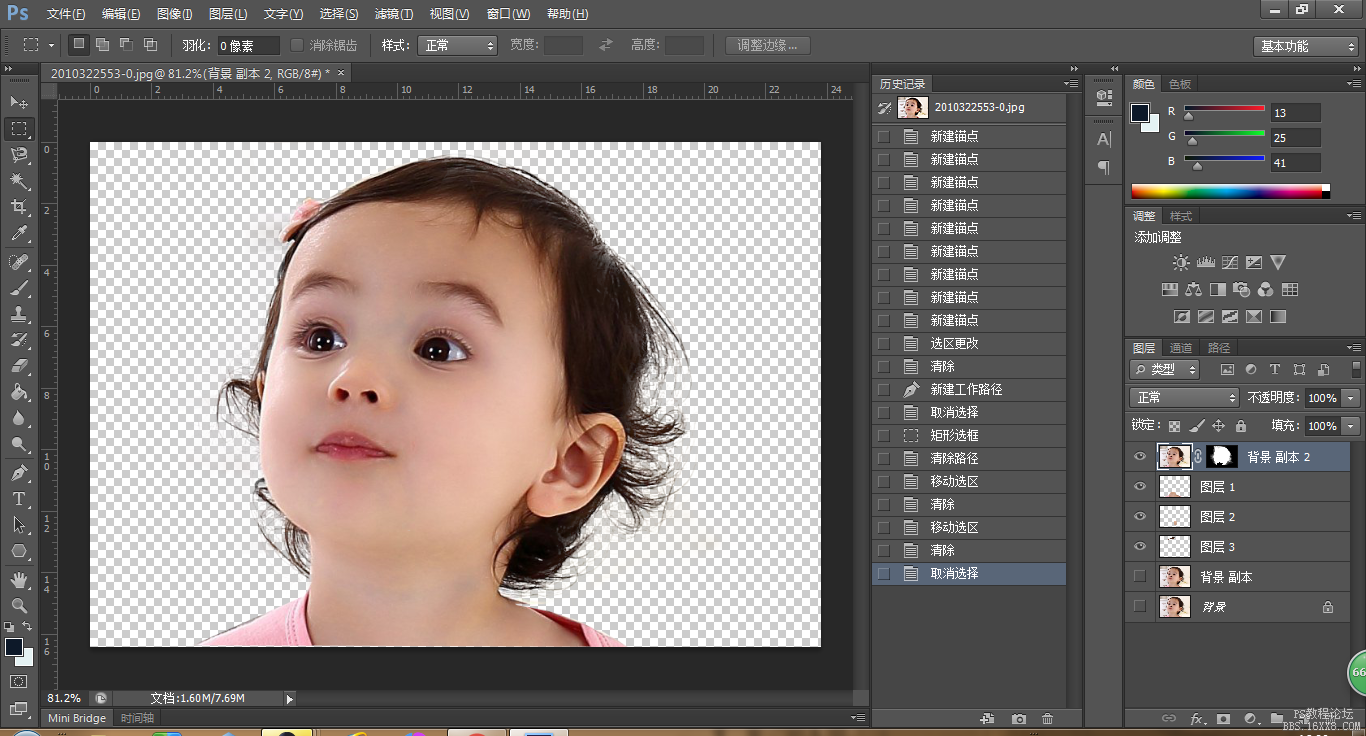This screenshot has height=736, width=1366.
Task: Select the Dodge tool
Action: click(x=19, y=444)
